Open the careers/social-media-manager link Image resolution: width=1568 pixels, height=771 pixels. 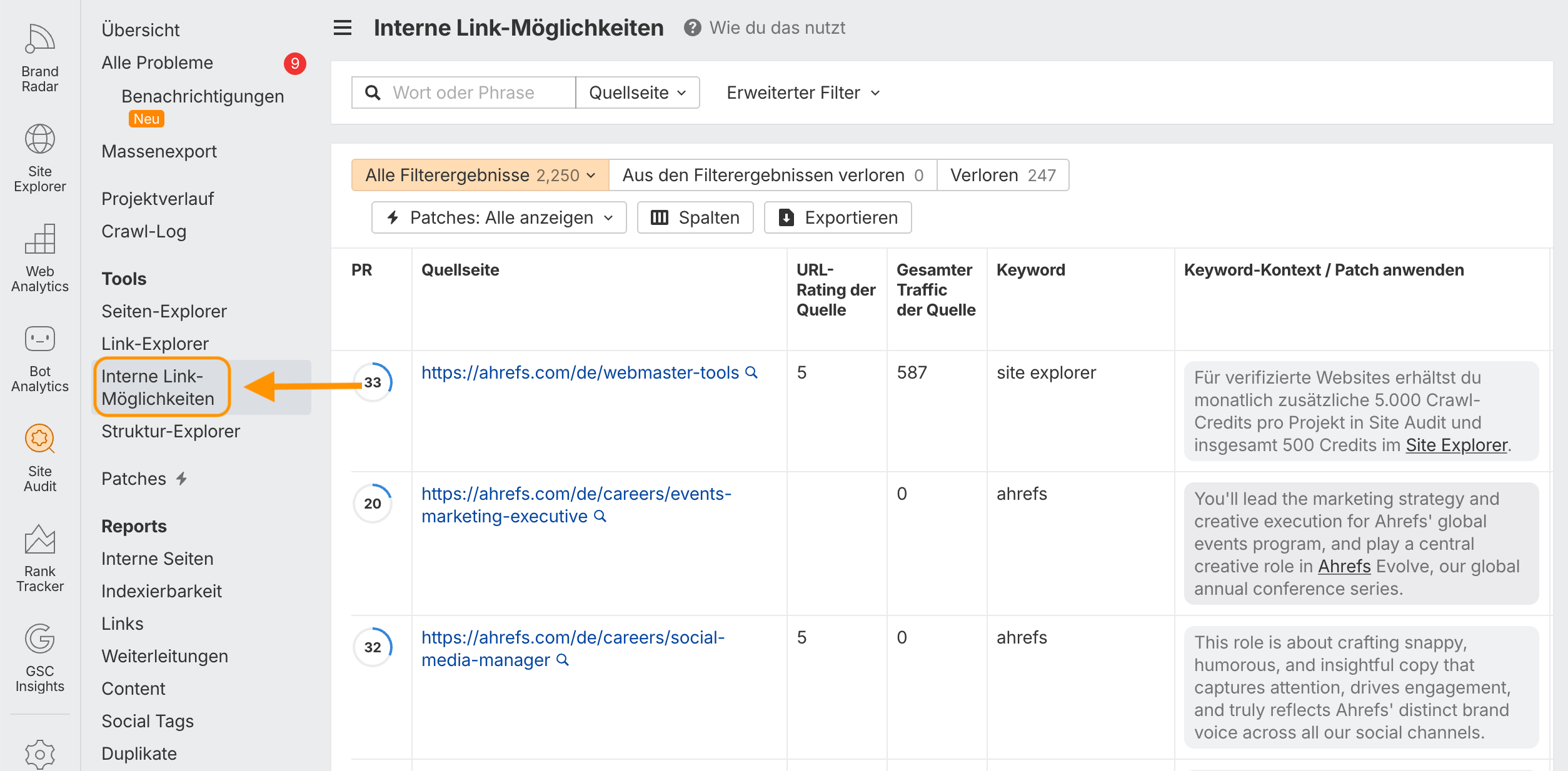pyautogui.click(x=573, y=649)
